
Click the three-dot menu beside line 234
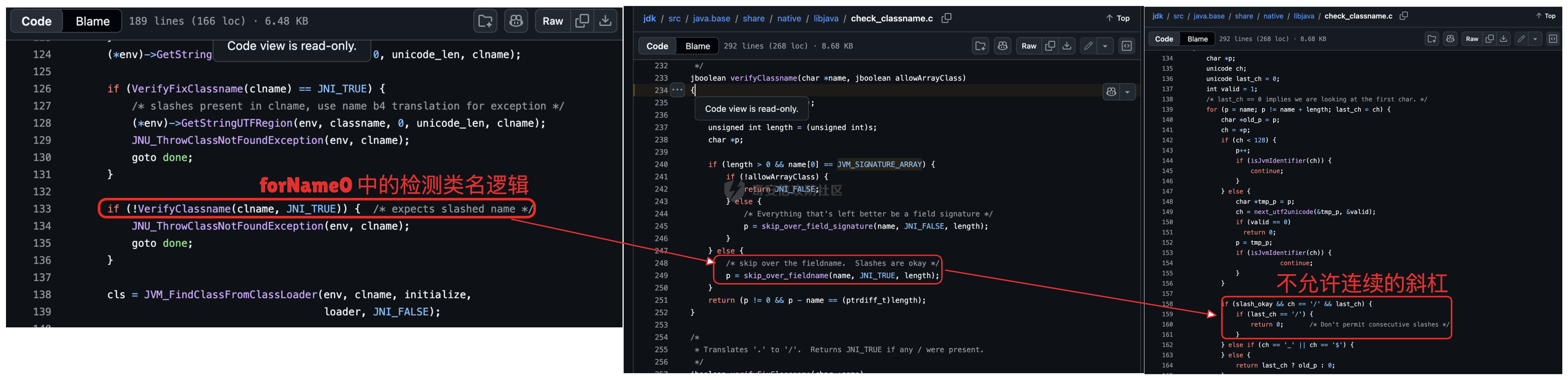point(677,90)
